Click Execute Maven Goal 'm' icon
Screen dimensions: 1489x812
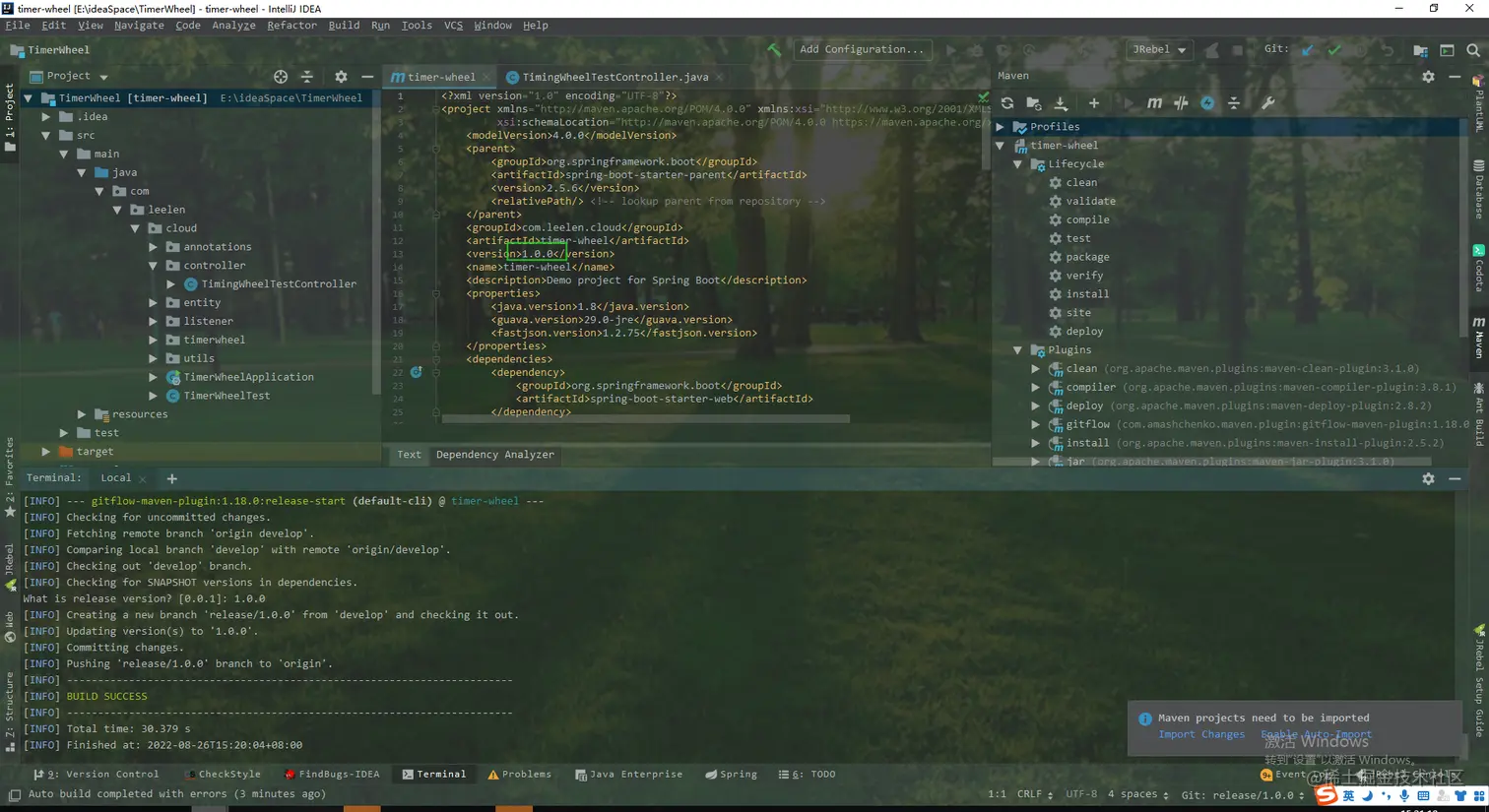(1154, 103)
